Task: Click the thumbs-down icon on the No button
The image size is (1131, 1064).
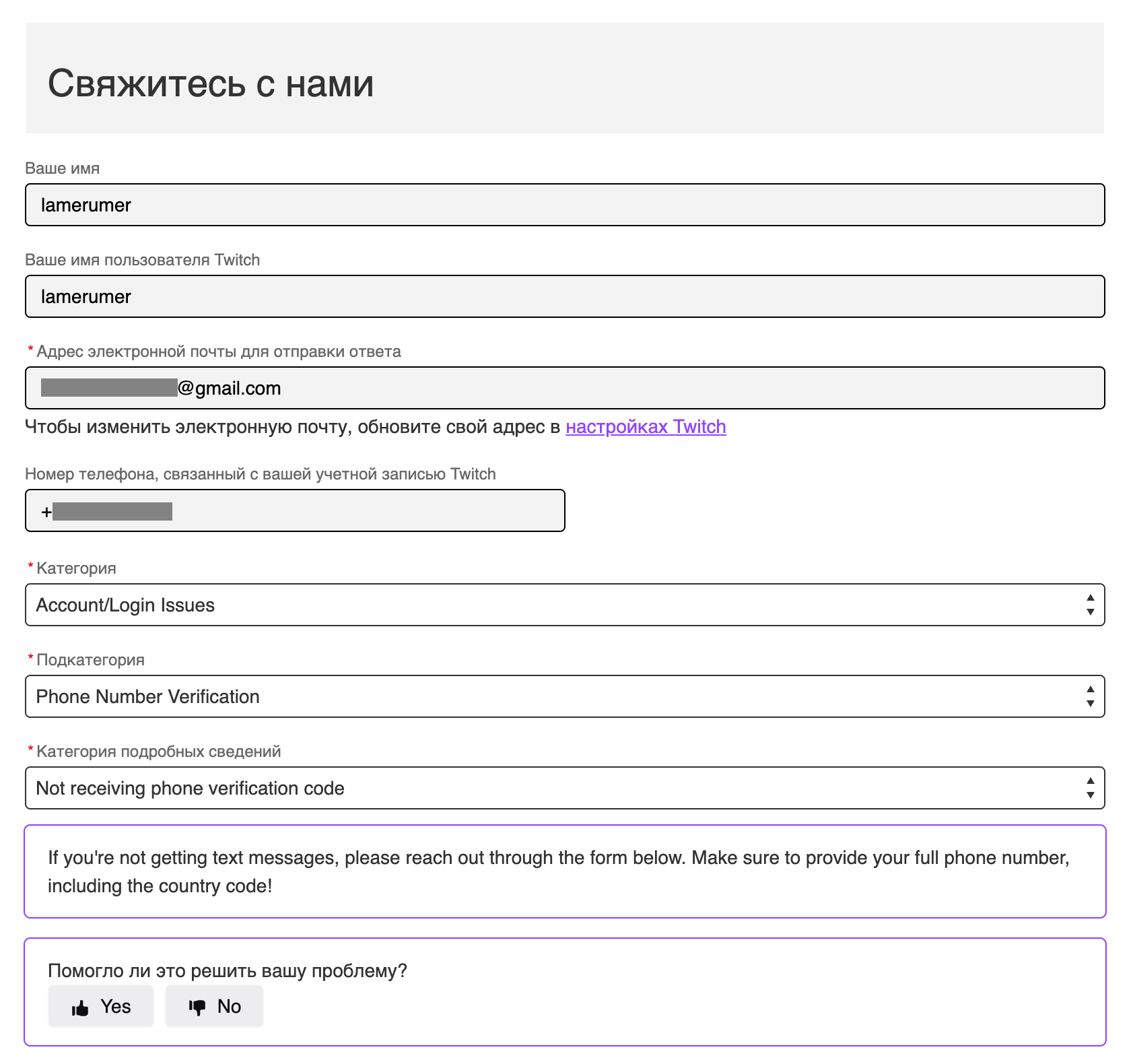Action: click(x=197, y=1007)
